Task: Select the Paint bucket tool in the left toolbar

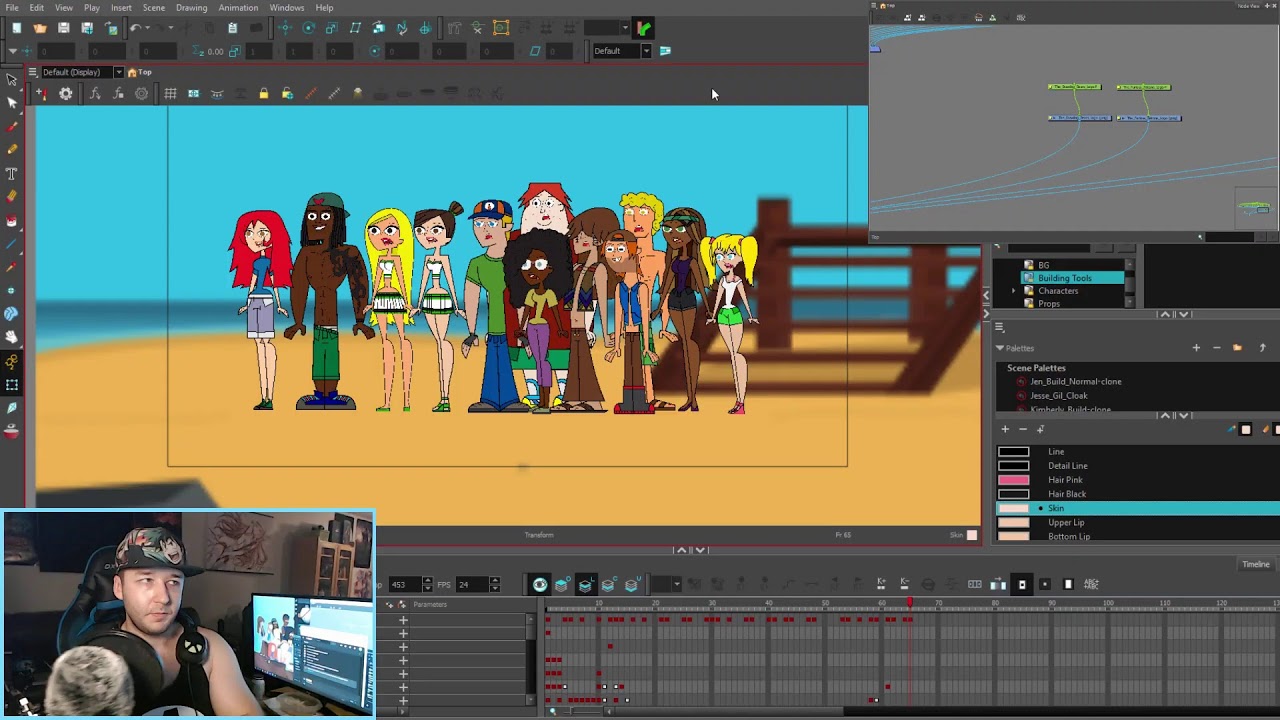Action: point(12,221)
